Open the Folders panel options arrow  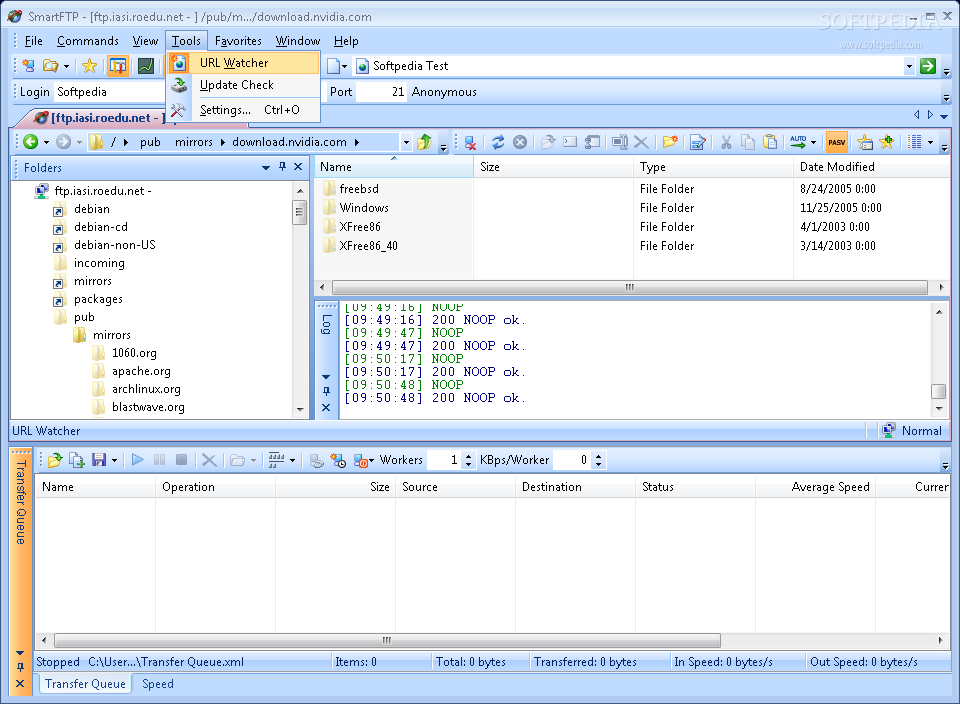(266, 167)
